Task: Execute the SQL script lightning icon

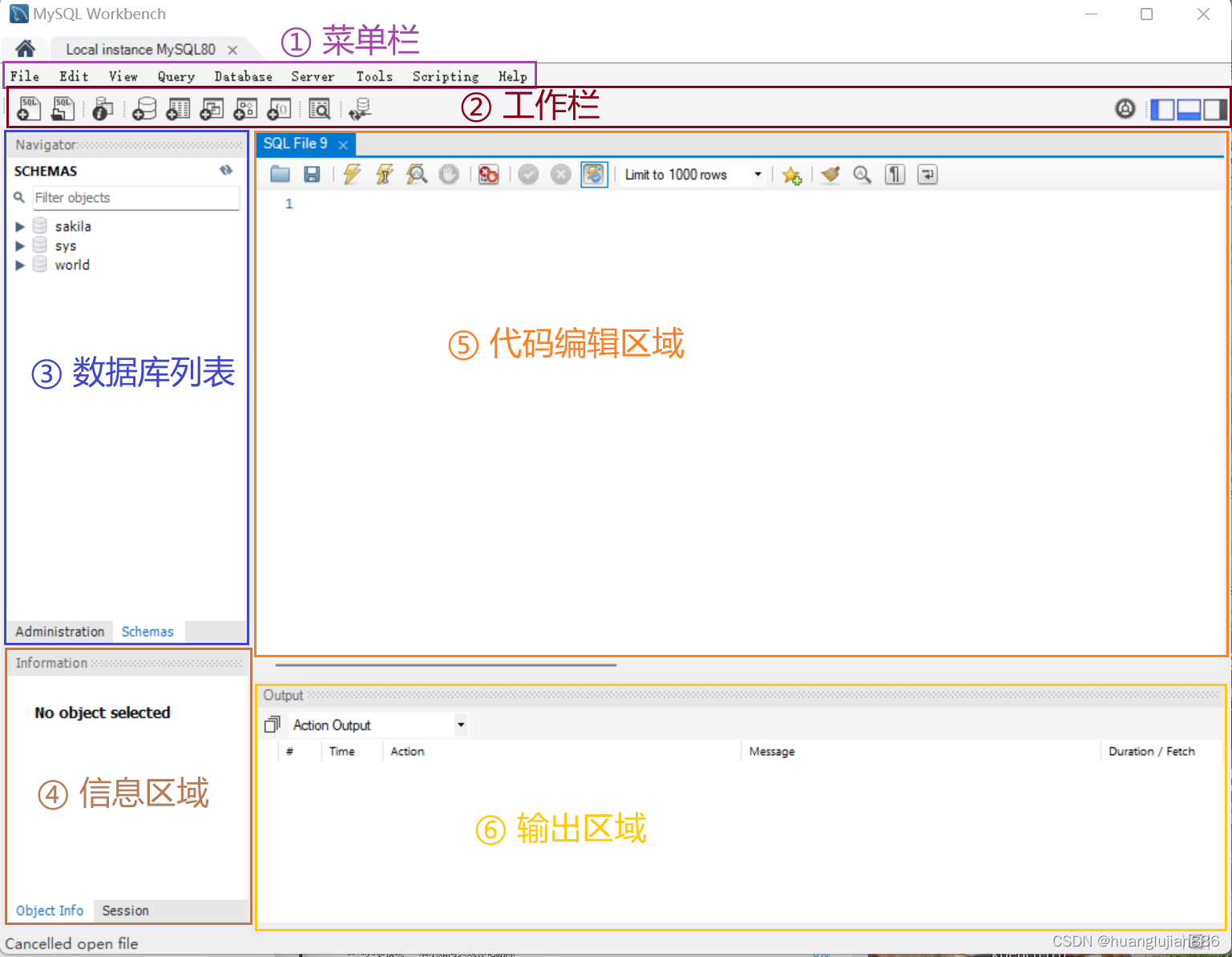Action: 352,174
